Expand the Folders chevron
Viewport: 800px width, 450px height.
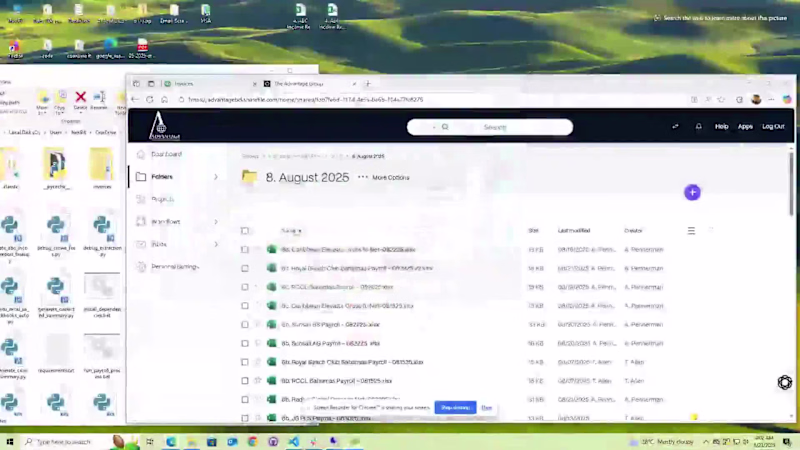(x=216, y=177)
